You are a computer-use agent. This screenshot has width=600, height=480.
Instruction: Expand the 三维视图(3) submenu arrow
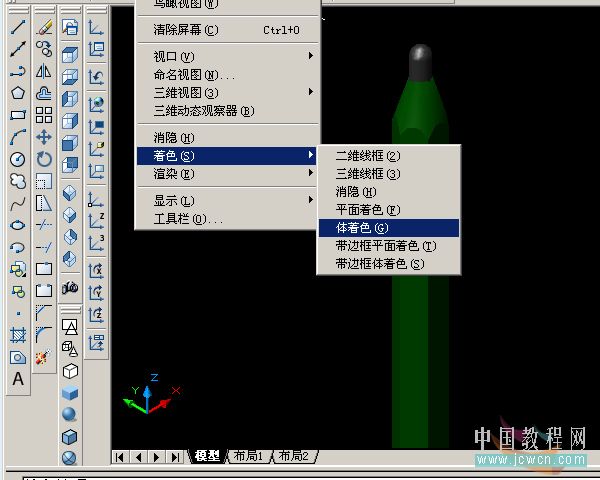311,92
